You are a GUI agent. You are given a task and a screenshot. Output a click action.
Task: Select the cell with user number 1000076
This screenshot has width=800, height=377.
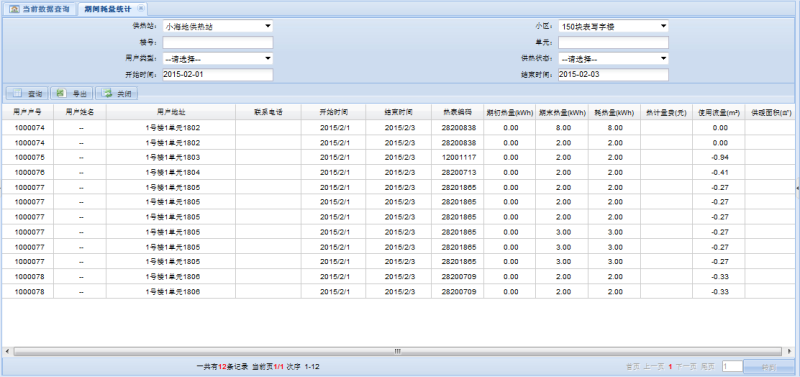point(28,172)
